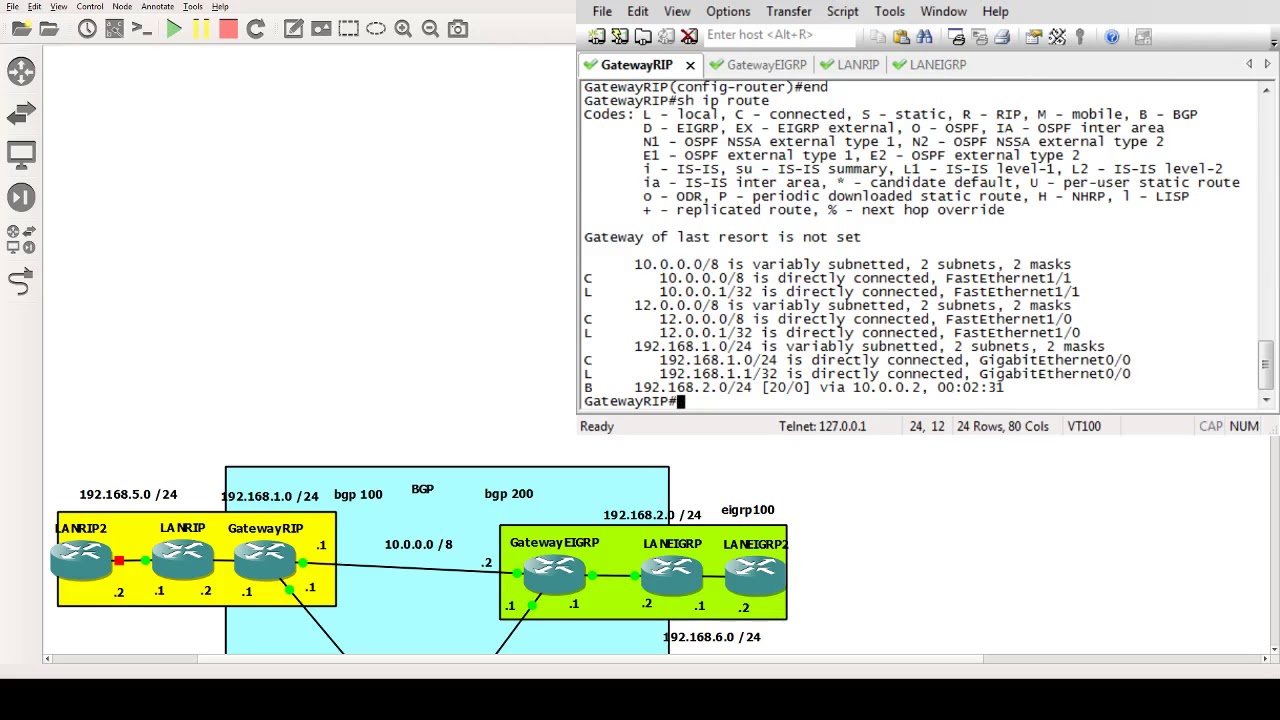This screenshot has height=720, width=1280.
Task: Close the GatewayRIP session tab
Action: [690, 65]
